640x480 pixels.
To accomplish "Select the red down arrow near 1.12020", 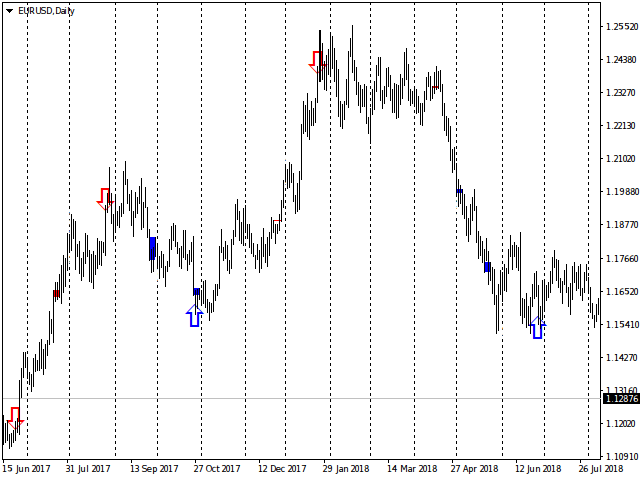I will click(x=15, y=418).
